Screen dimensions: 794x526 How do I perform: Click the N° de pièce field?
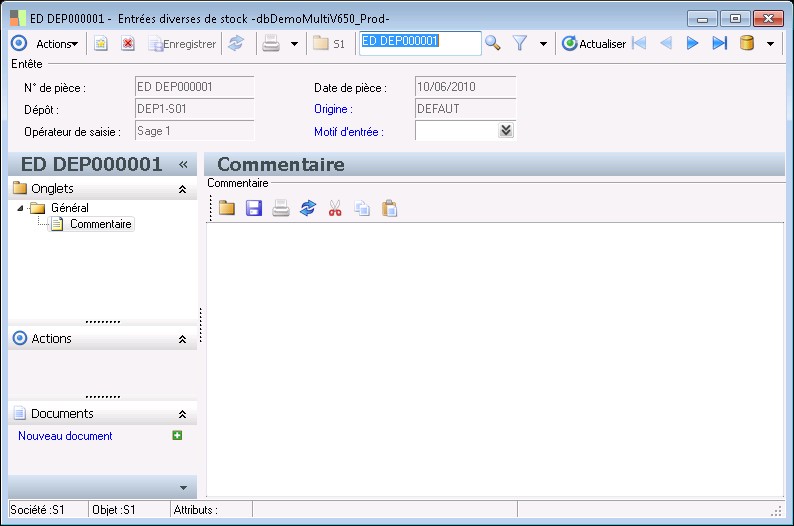coord(194,87)
